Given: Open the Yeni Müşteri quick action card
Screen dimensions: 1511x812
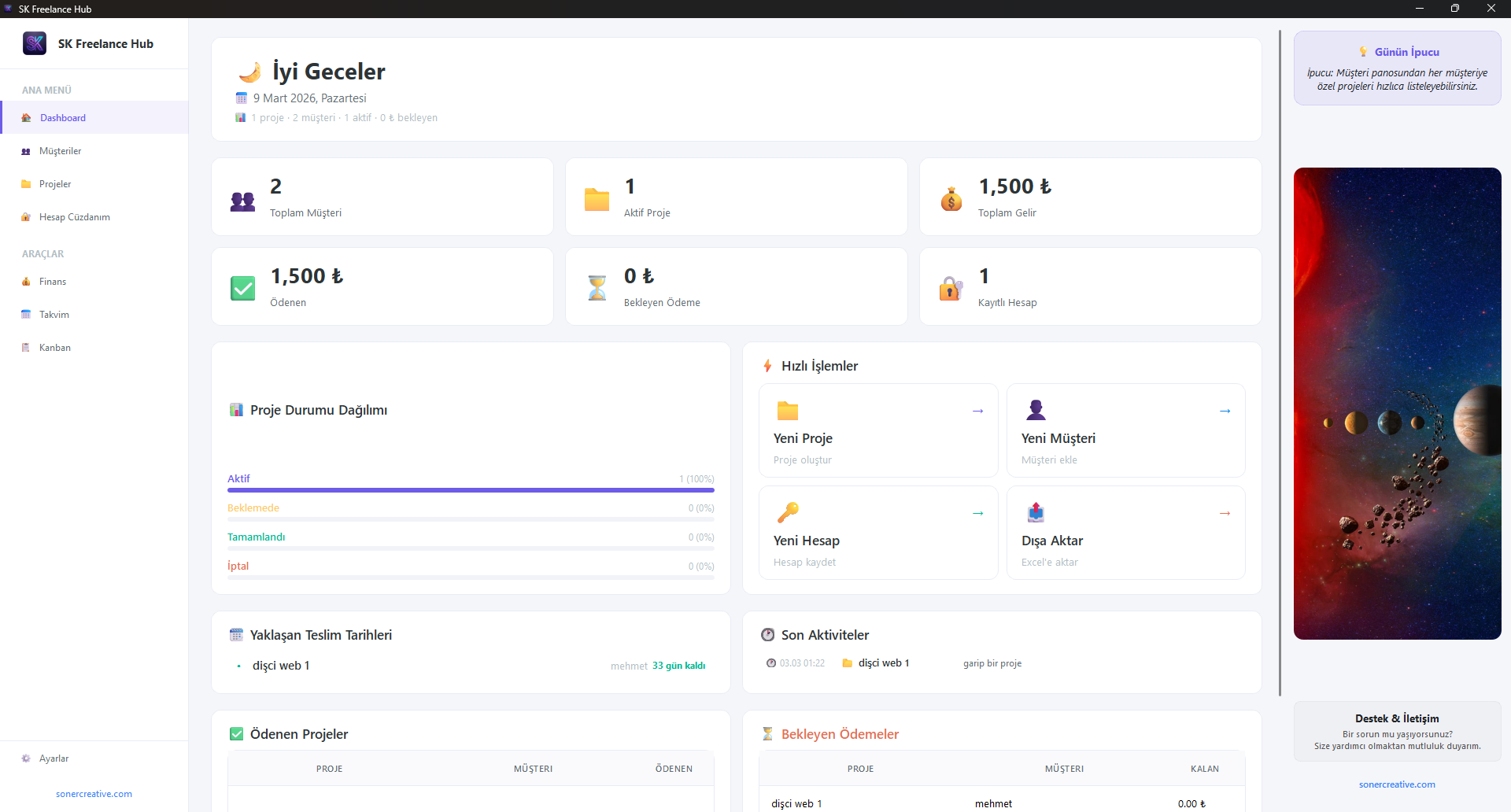Looking at the screenshot, I should pos(1125,430).
